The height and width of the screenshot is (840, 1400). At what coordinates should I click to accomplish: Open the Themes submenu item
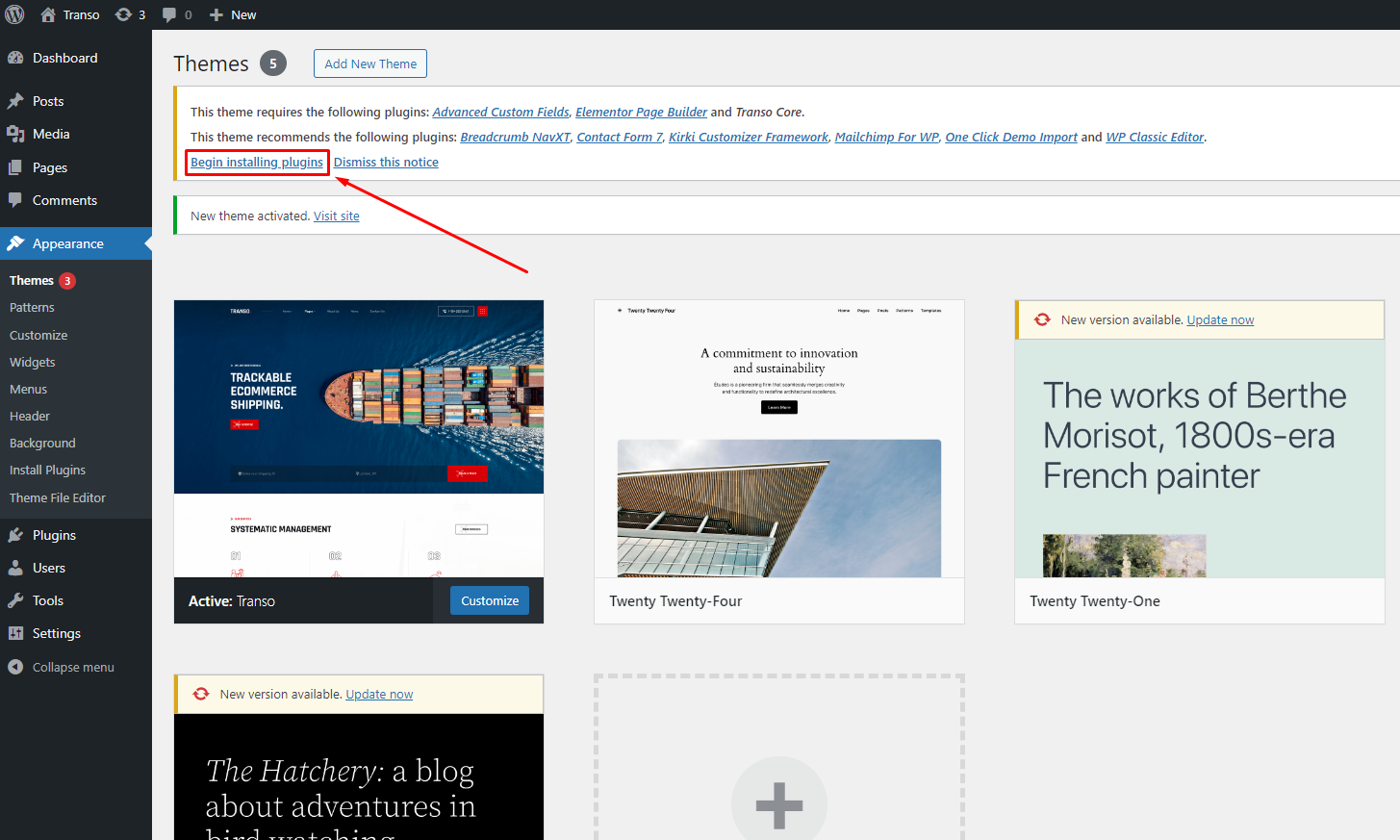pyautogui.click(x=32, y=281)
